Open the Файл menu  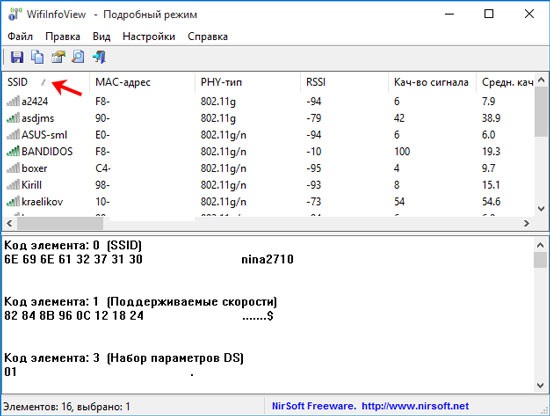pos(20,36)
